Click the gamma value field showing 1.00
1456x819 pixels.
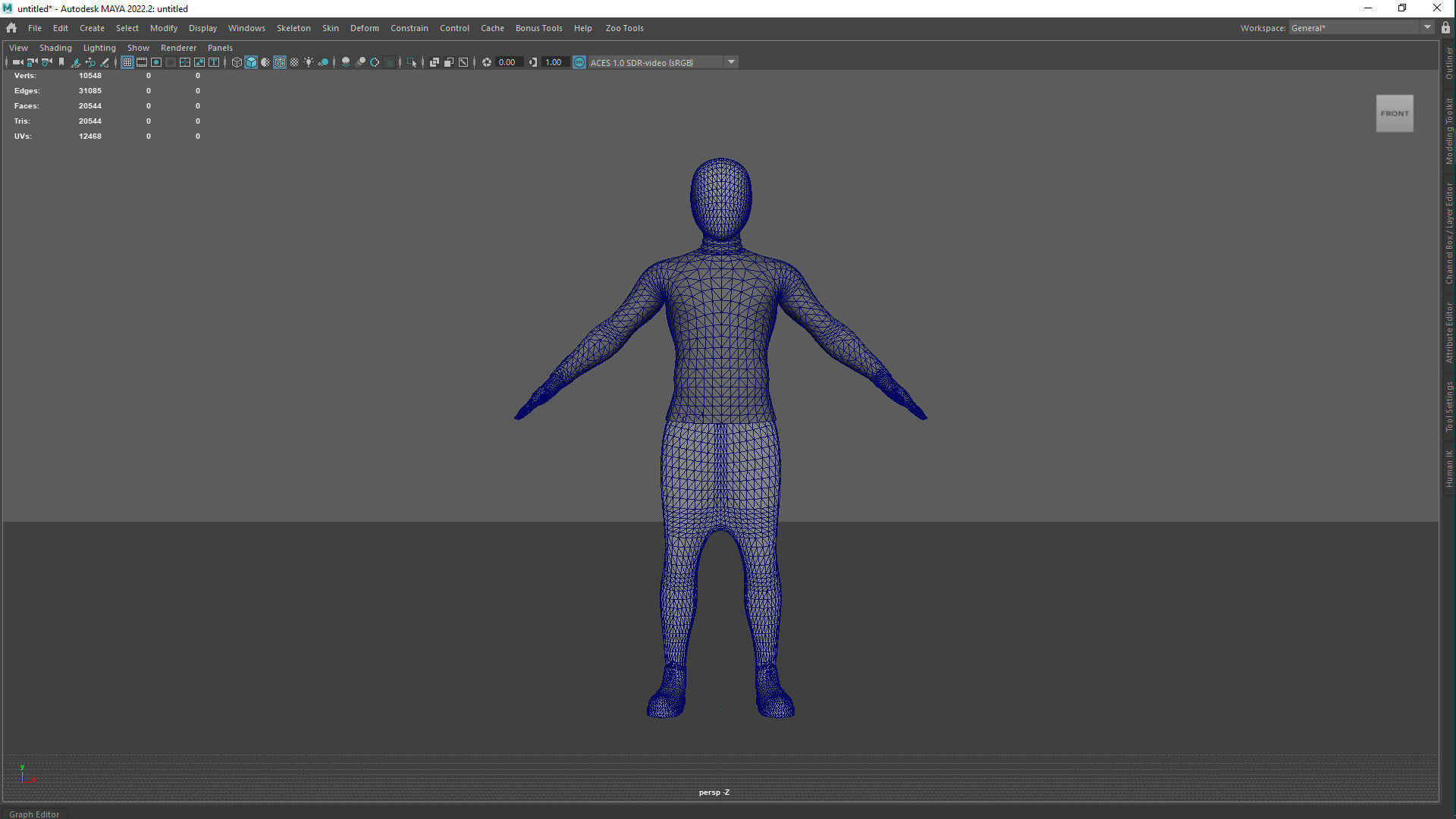point(554,62)
